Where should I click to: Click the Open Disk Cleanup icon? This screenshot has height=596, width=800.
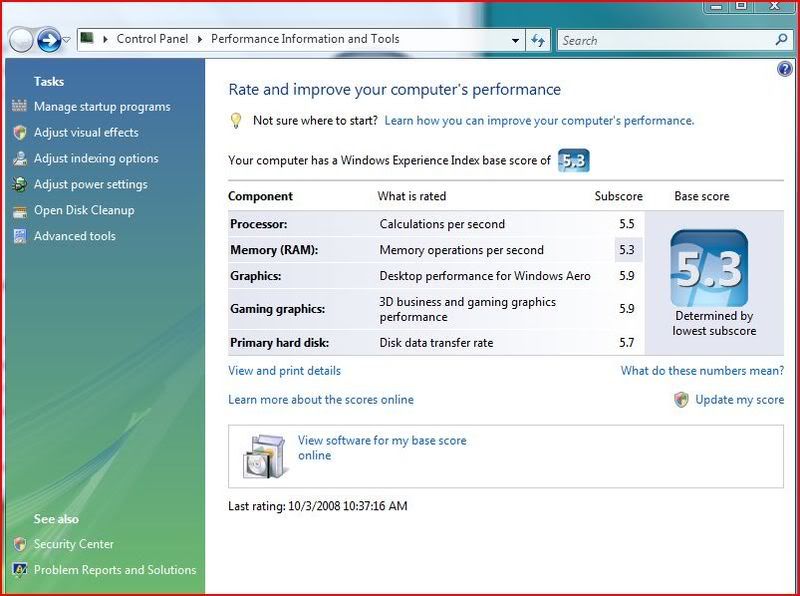coord(19,211)
